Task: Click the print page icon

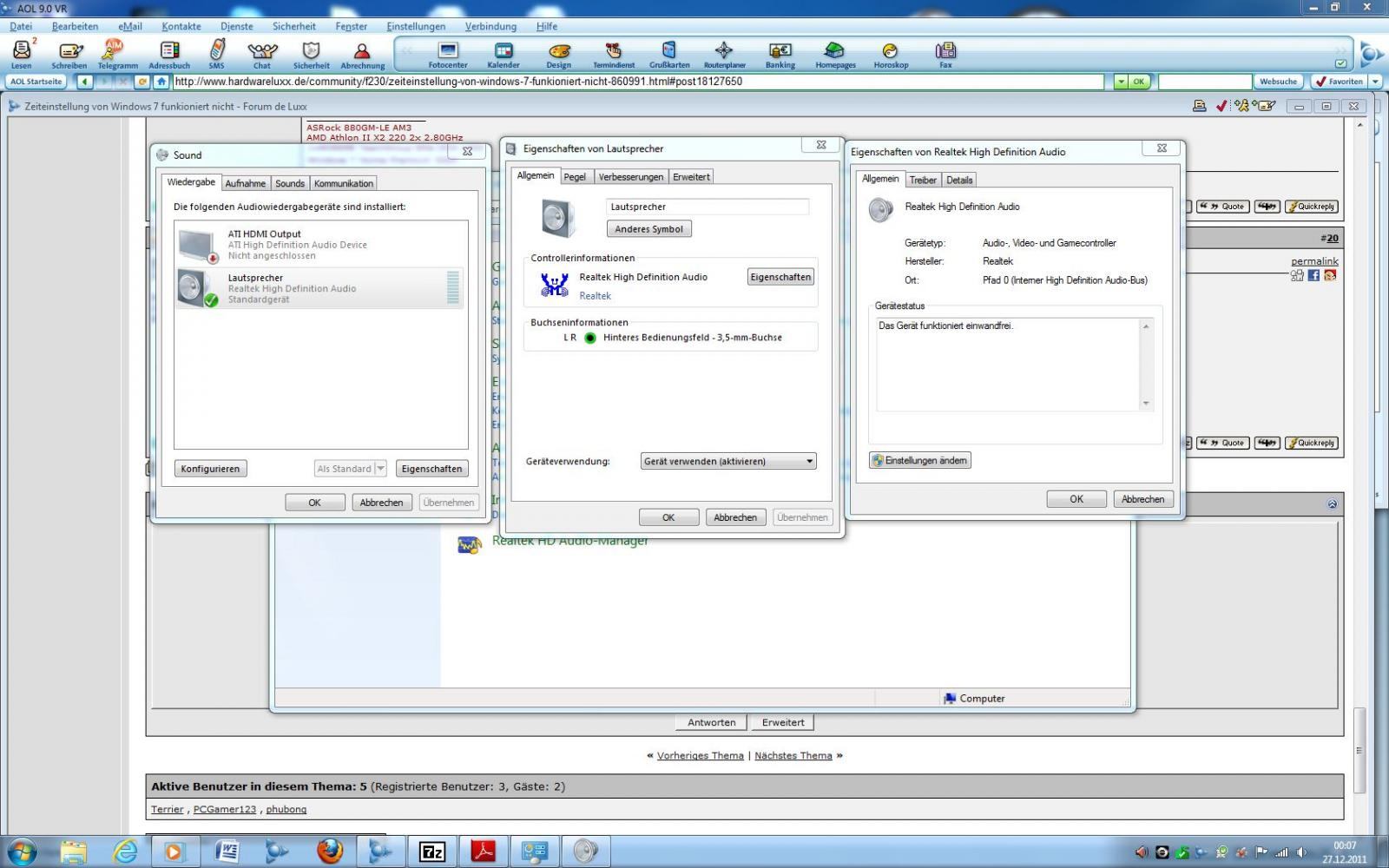Action: [x=1199, y=106]
